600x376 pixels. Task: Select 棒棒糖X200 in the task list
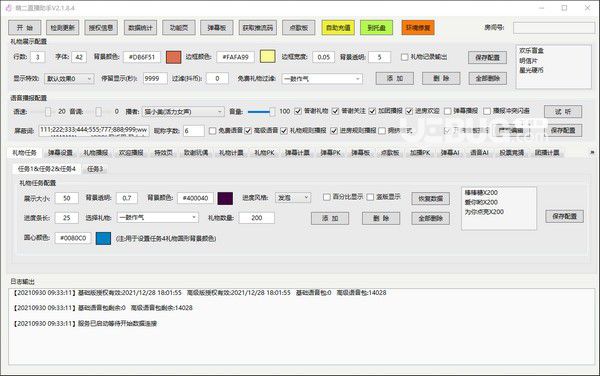[x=481, y=192]
